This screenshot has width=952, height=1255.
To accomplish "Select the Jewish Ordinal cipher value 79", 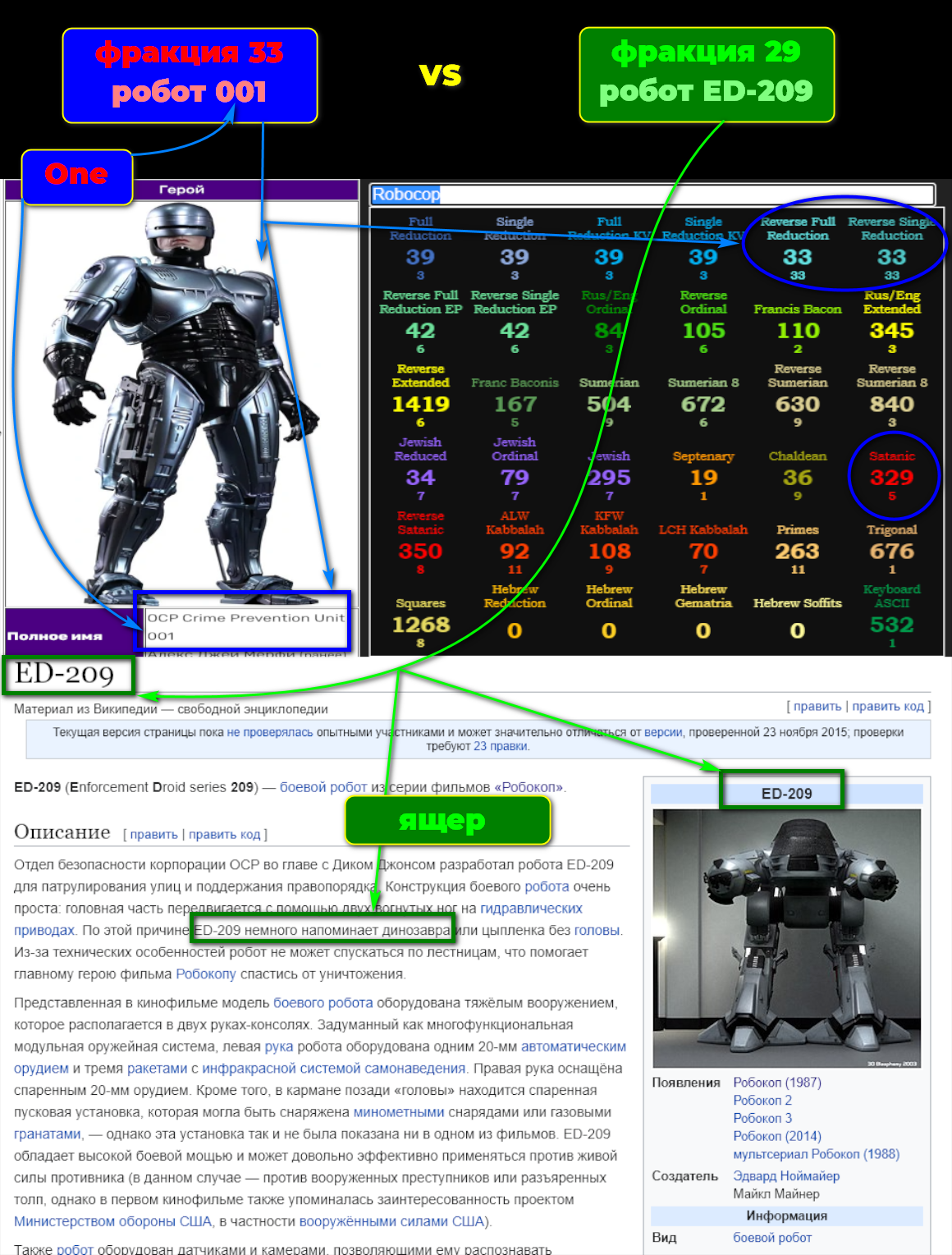I will click(x=515, y=478).
